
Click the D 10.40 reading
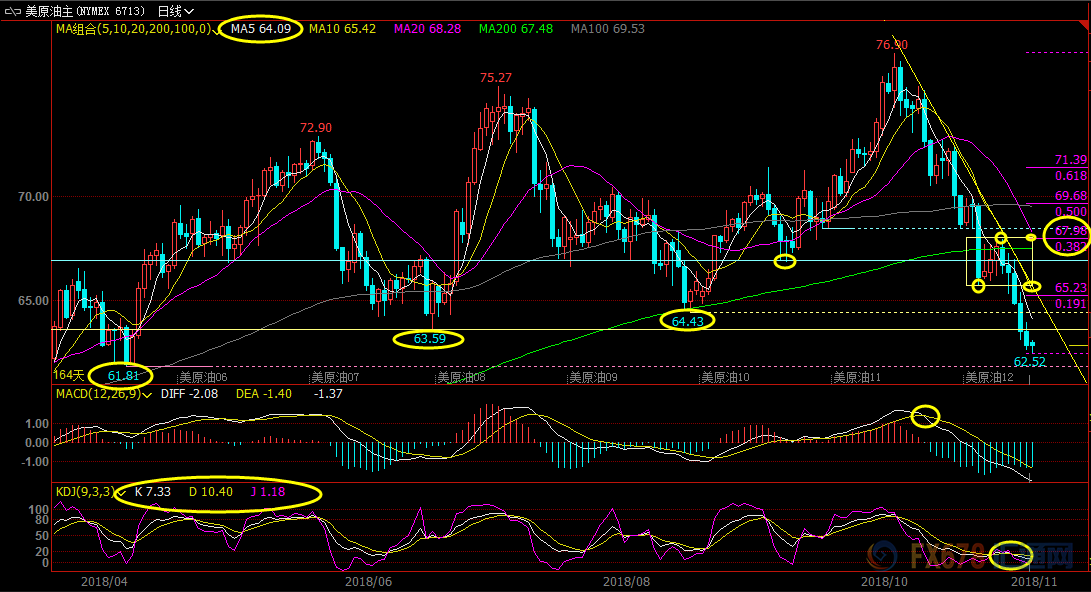pyautogui.click(x=211, y=492)
